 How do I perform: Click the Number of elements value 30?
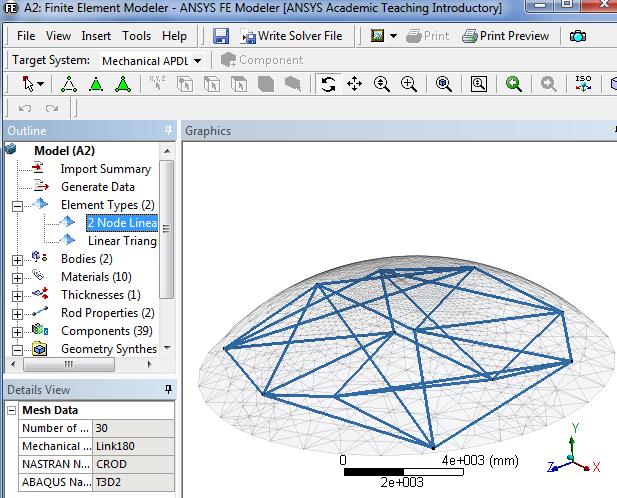point(133,428)
